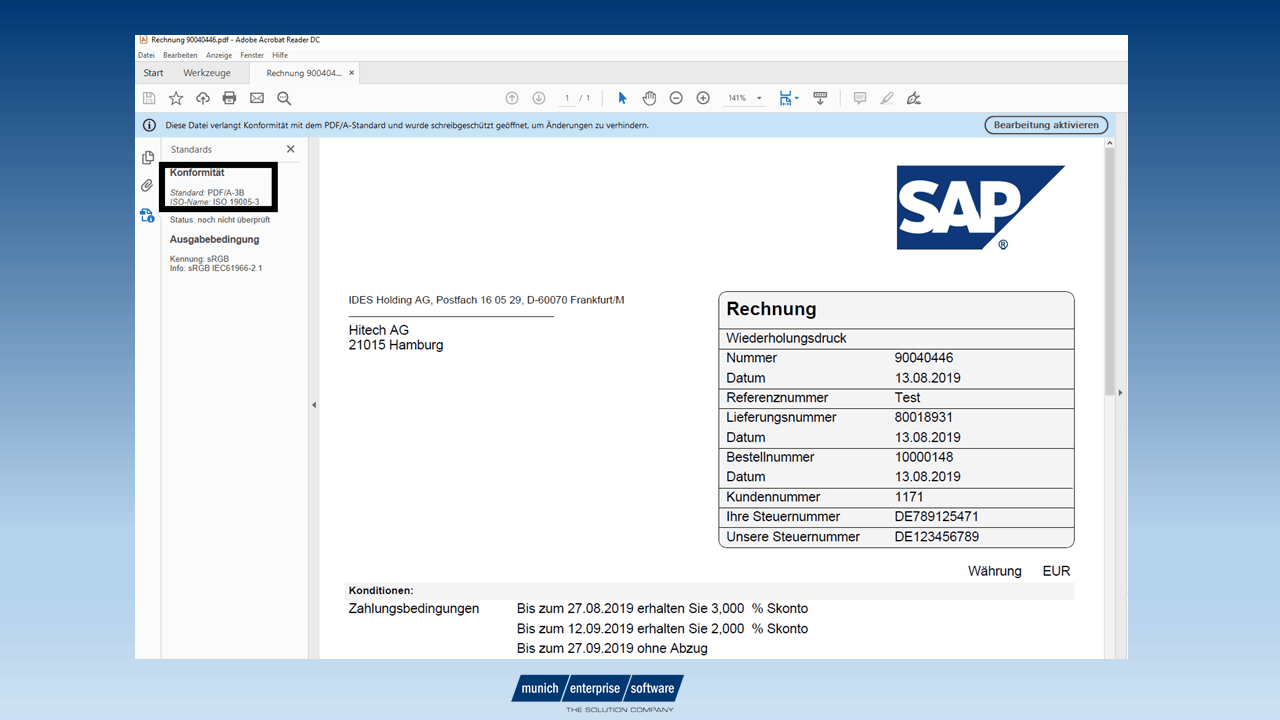
Task: Click the Konformität heading
Action: [197, 173]
